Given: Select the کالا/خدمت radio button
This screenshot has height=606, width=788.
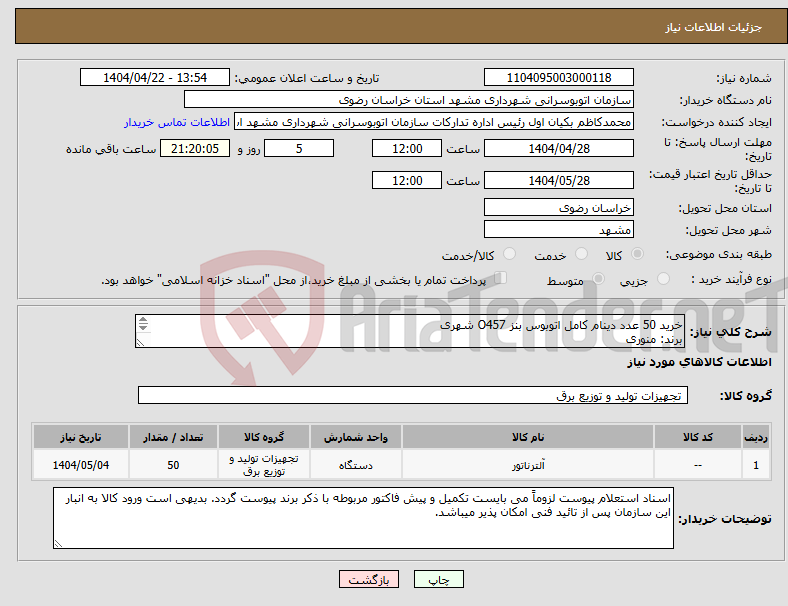Looking at the screenshot, I should click(510, 254).
